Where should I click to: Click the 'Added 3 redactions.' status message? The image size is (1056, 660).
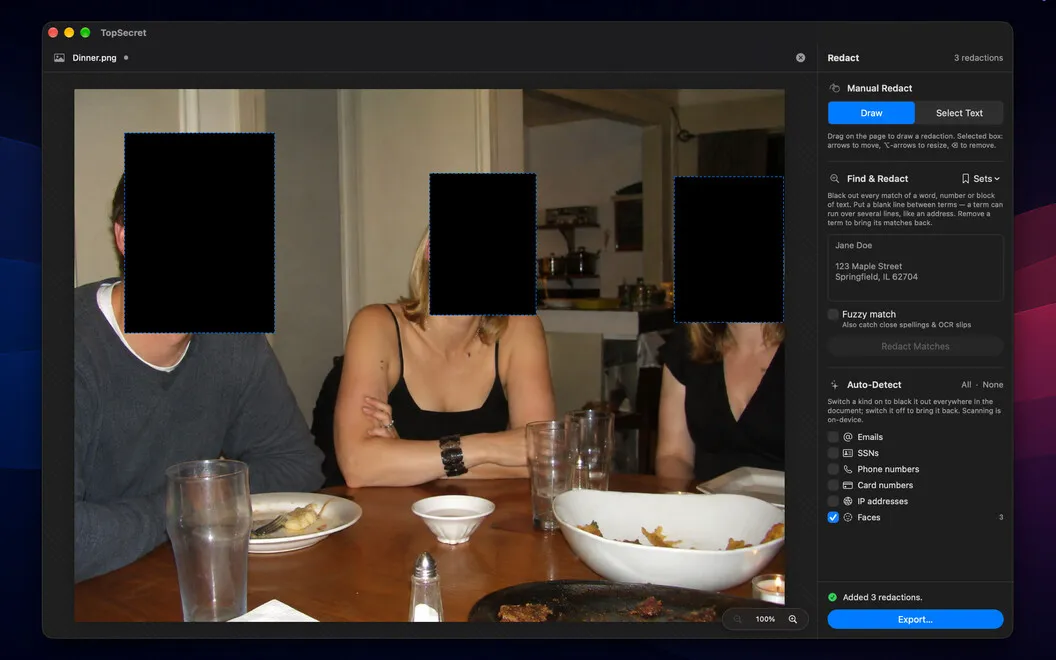(882, 597)
